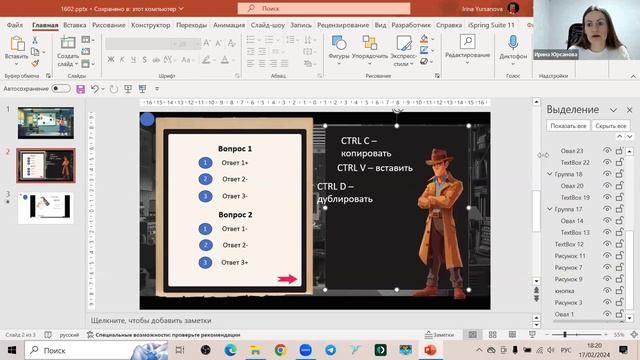Toggle visibility of Овал 20

(x=607, y=186)
